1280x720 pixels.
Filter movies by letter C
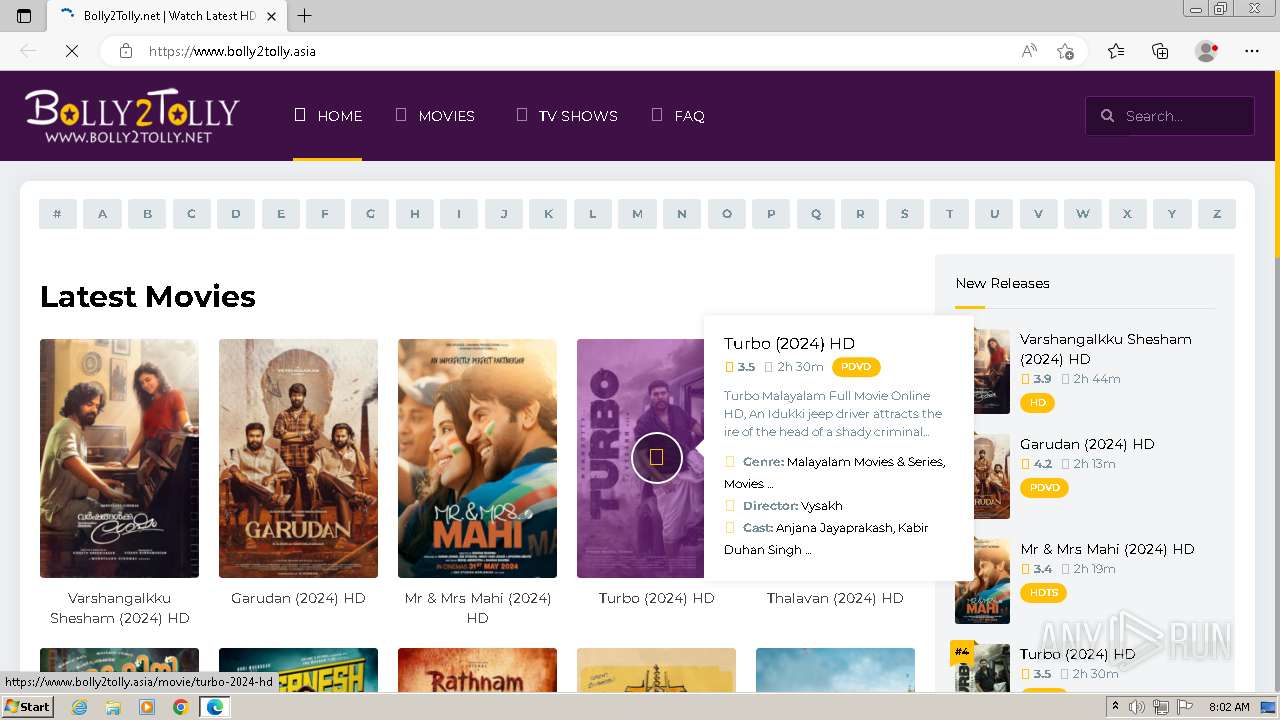(x=191, y=214)
